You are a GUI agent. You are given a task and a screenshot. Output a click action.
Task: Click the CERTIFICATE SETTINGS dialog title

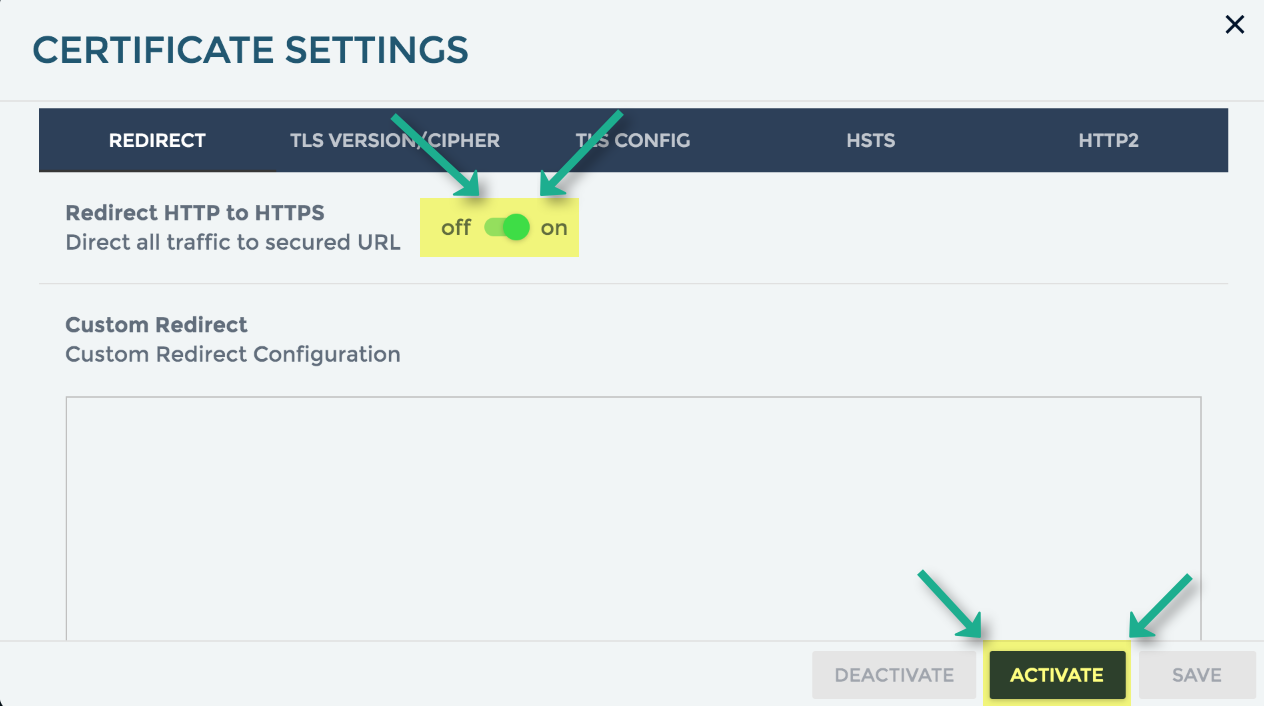point(250,49)
